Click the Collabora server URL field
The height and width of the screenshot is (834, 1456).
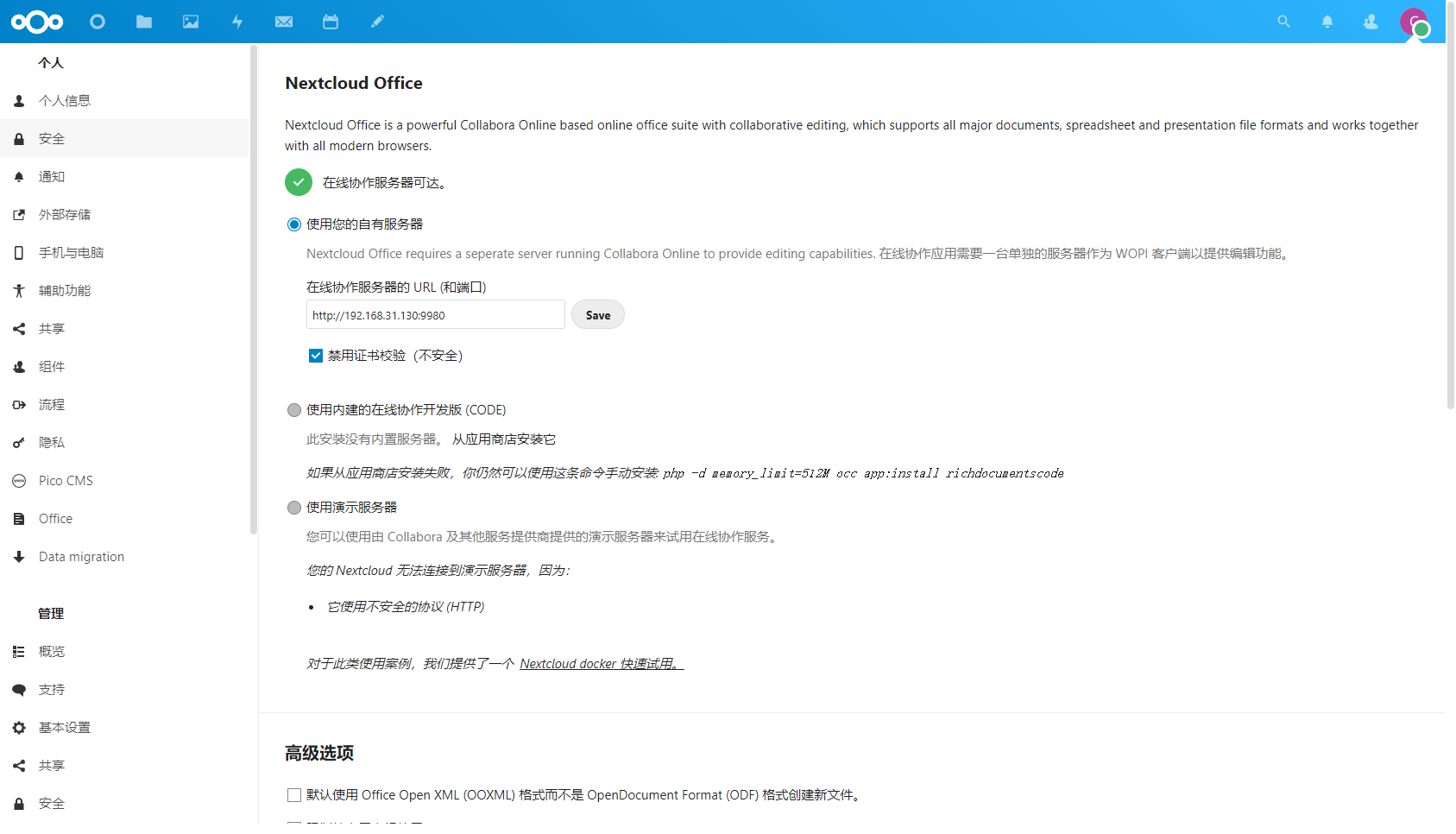pyautogui.click(x=435, y=315)
